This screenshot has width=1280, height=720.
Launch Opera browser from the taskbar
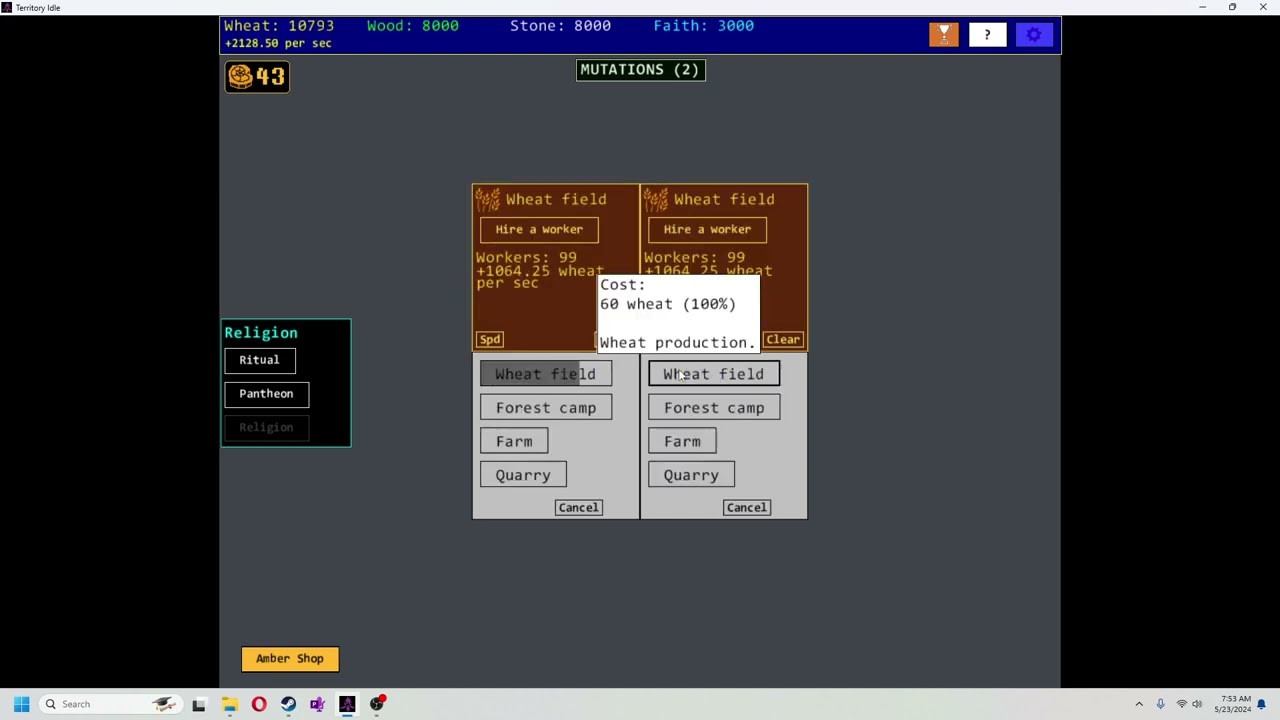pos(259,704)
